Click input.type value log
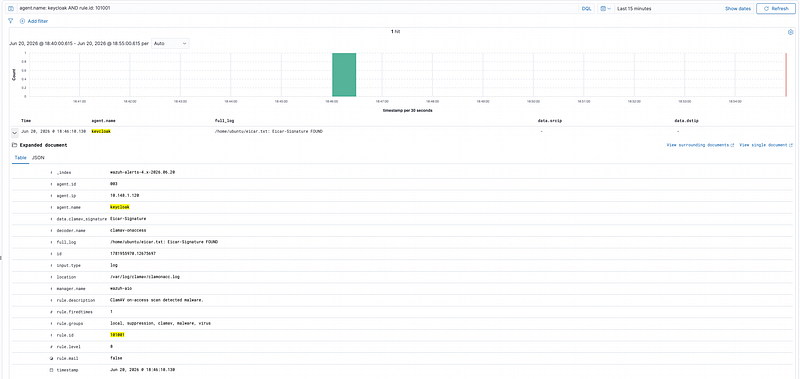Screen dimensions: 800x379 pyautogui.click(x=114, y=265)
